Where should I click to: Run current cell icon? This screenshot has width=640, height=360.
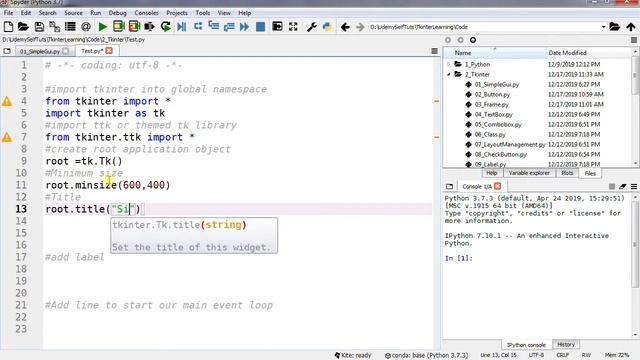(118, 27)
